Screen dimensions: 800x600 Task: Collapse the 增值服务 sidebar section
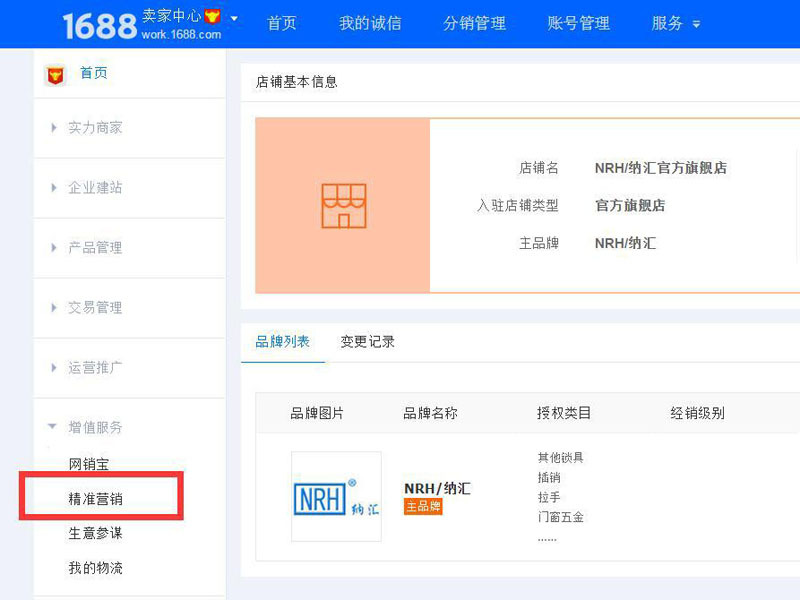click(95, 428)
